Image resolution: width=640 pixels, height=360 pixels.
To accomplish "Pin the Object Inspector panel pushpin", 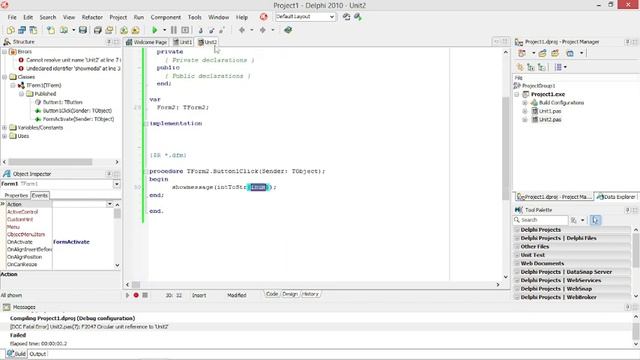I will 109,174.
